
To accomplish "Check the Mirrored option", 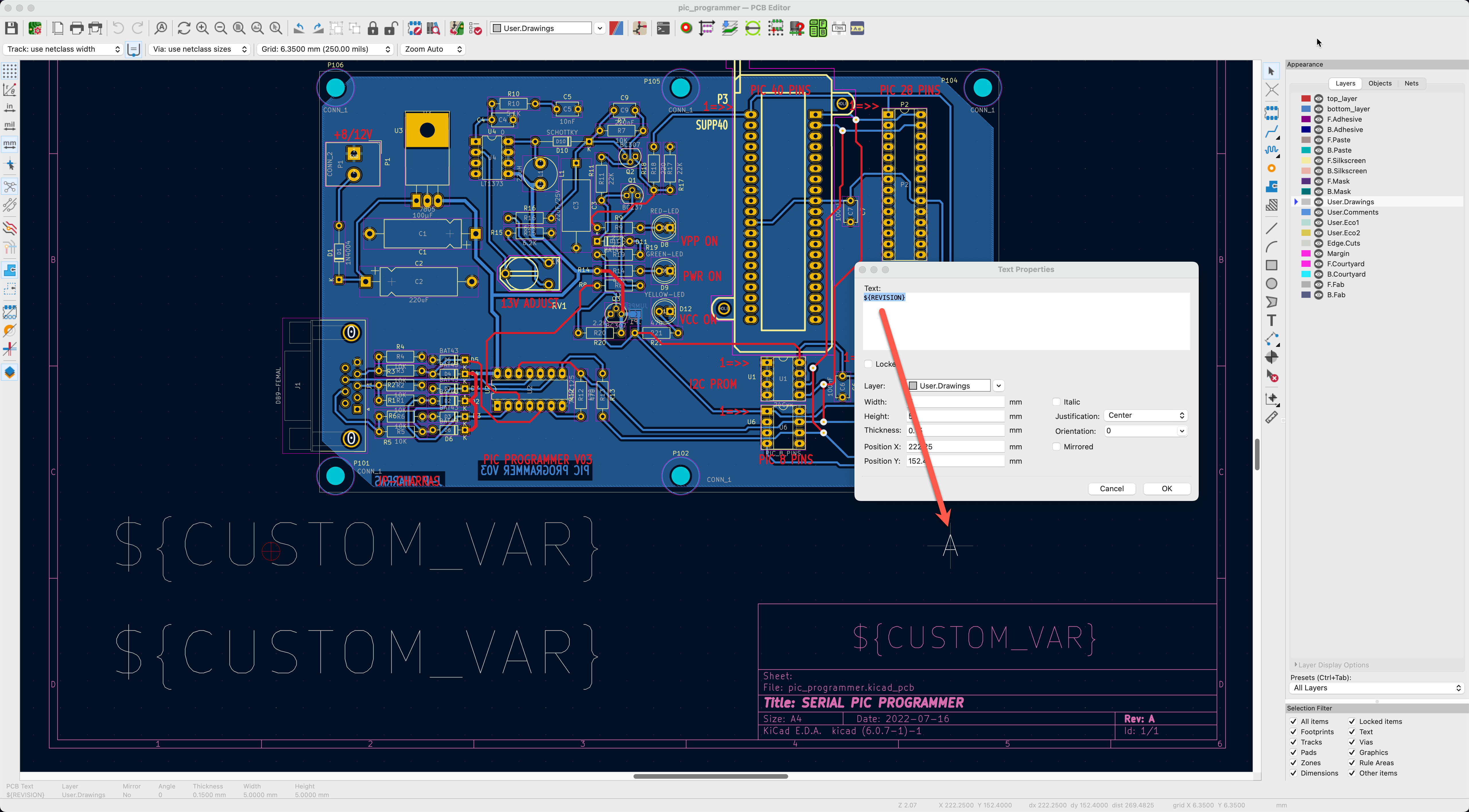I will [x=1057, y=446].
